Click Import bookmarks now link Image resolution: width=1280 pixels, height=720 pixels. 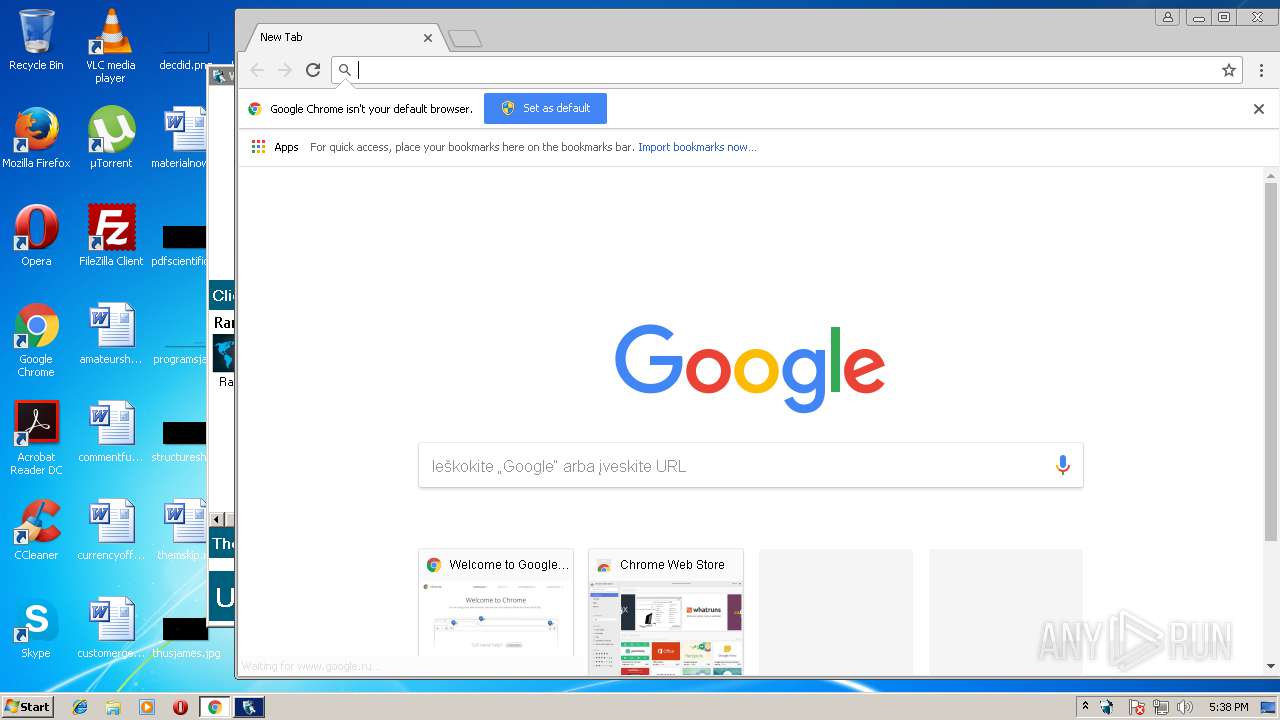[x=697, y=147]
